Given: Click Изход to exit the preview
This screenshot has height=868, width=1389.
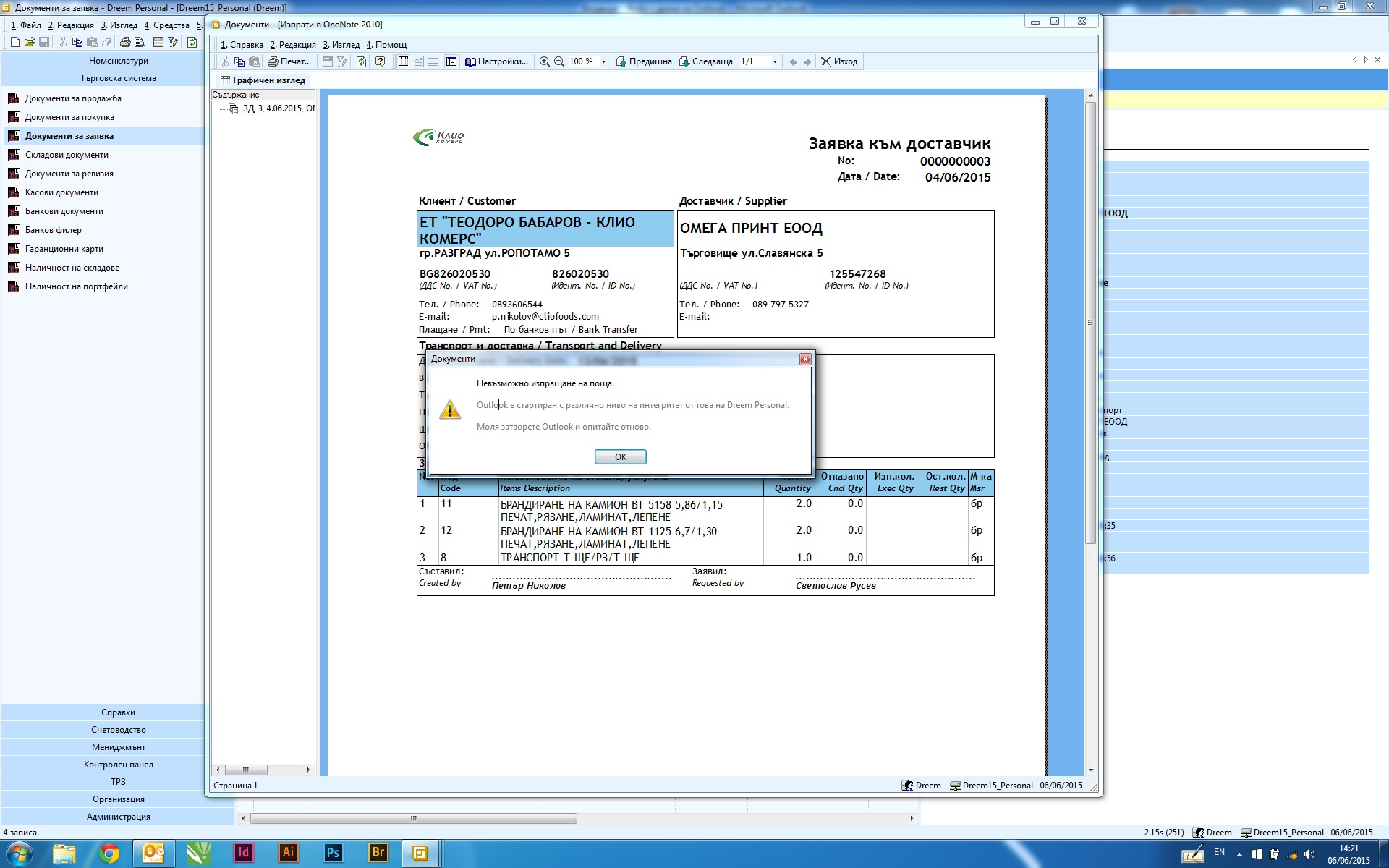Looking at the screenshot, I should coord(839,61).
